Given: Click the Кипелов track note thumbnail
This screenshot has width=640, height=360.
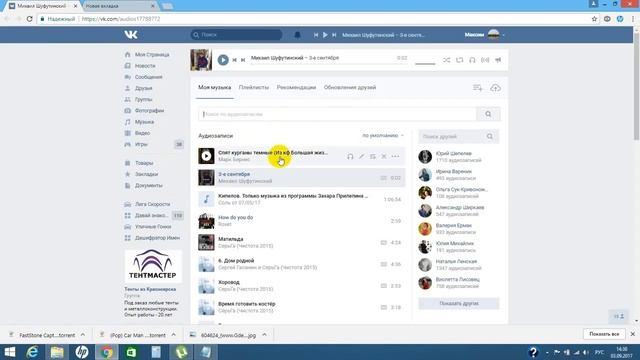Looking at the screenshot, I should click(206, 199).
